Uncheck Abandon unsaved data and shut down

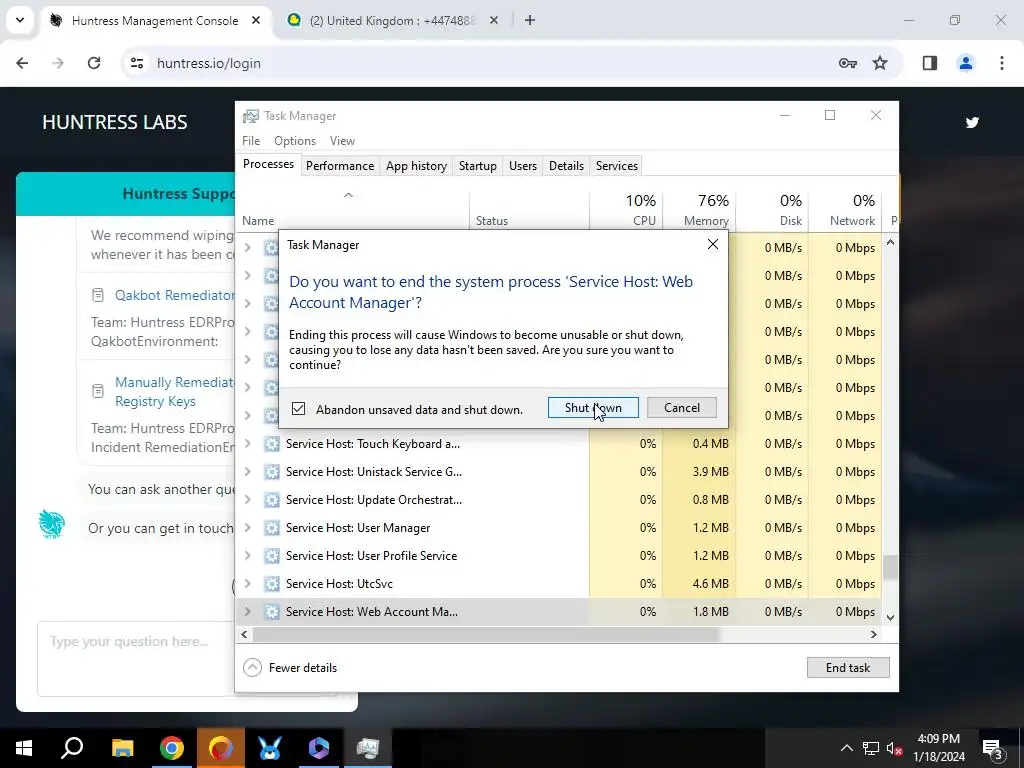298,409
